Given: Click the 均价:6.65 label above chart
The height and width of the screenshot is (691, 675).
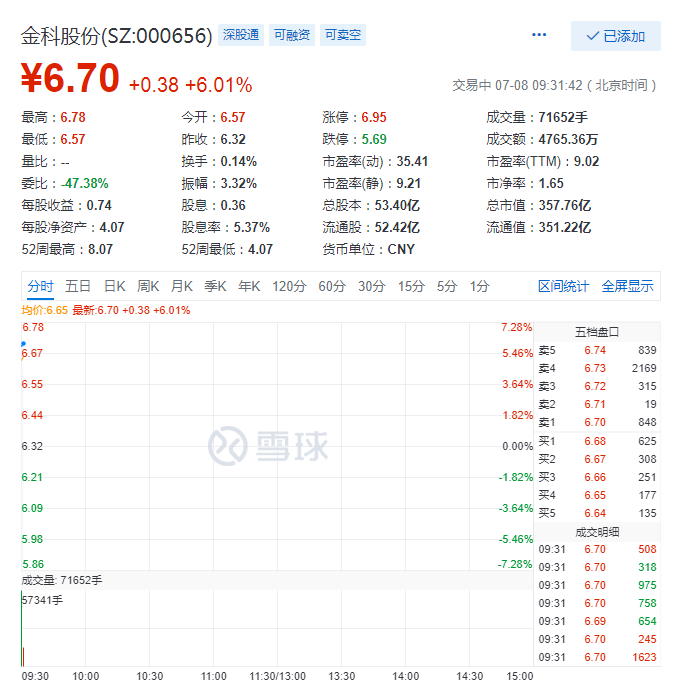Looking at the screenshot, I should pos(45,310).
